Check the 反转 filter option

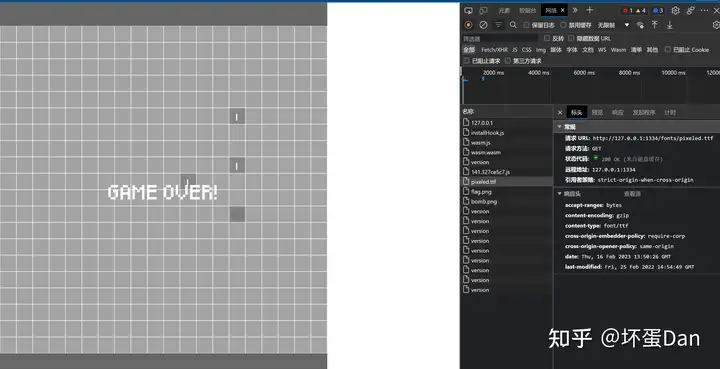tap(547, 38)
